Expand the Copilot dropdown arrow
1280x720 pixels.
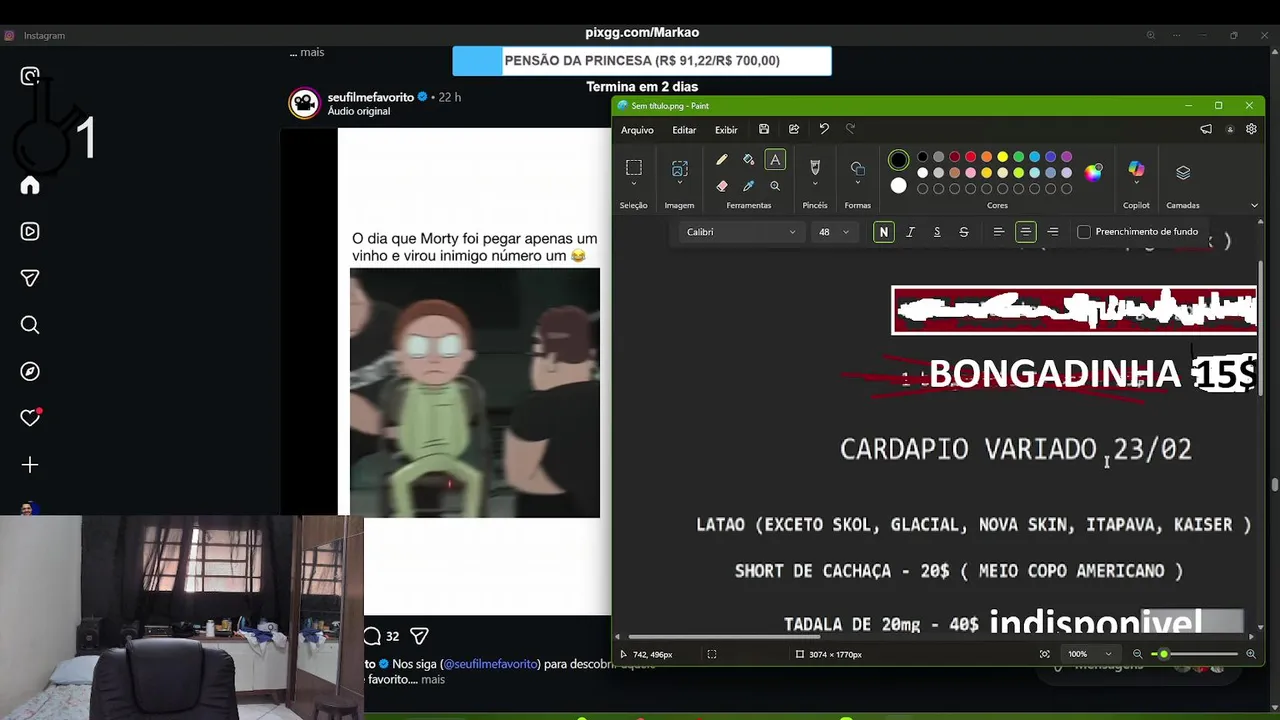(x=1136, y=185)
